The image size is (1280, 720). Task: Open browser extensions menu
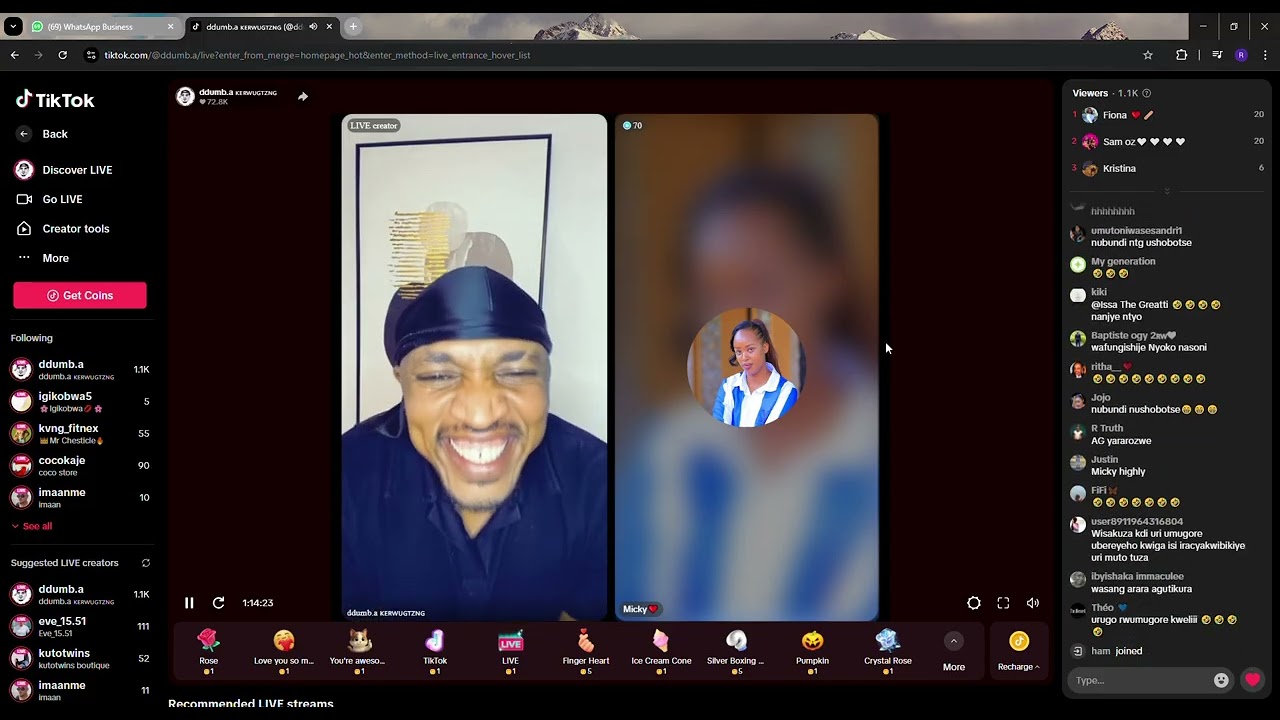tap(1181, 55)
